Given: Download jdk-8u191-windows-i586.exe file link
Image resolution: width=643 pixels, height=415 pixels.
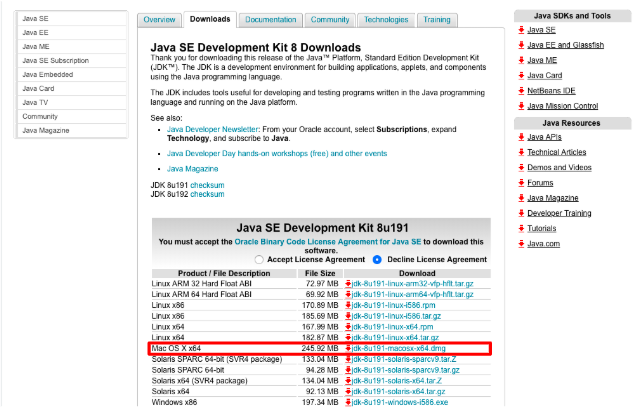Looking at the screenshot, I should tap(400, 402).
